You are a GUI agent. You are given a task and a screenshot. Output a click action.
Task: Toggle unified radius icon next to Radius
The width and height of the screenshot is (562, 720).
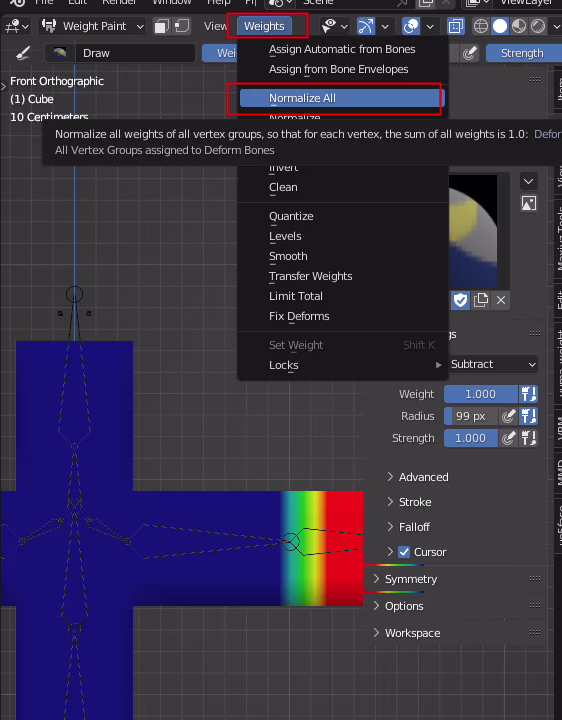click(x=528, y=416)
